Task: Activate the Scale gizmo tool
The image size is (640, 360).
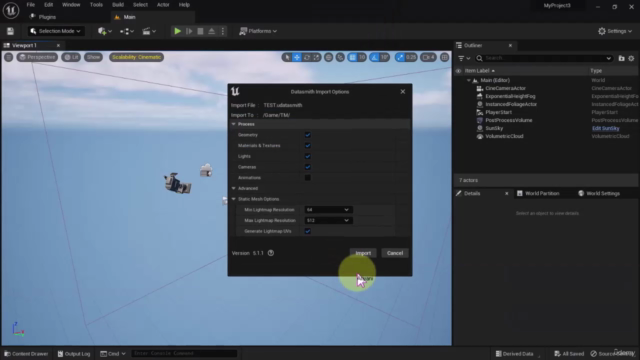Action: coord(316,58)
